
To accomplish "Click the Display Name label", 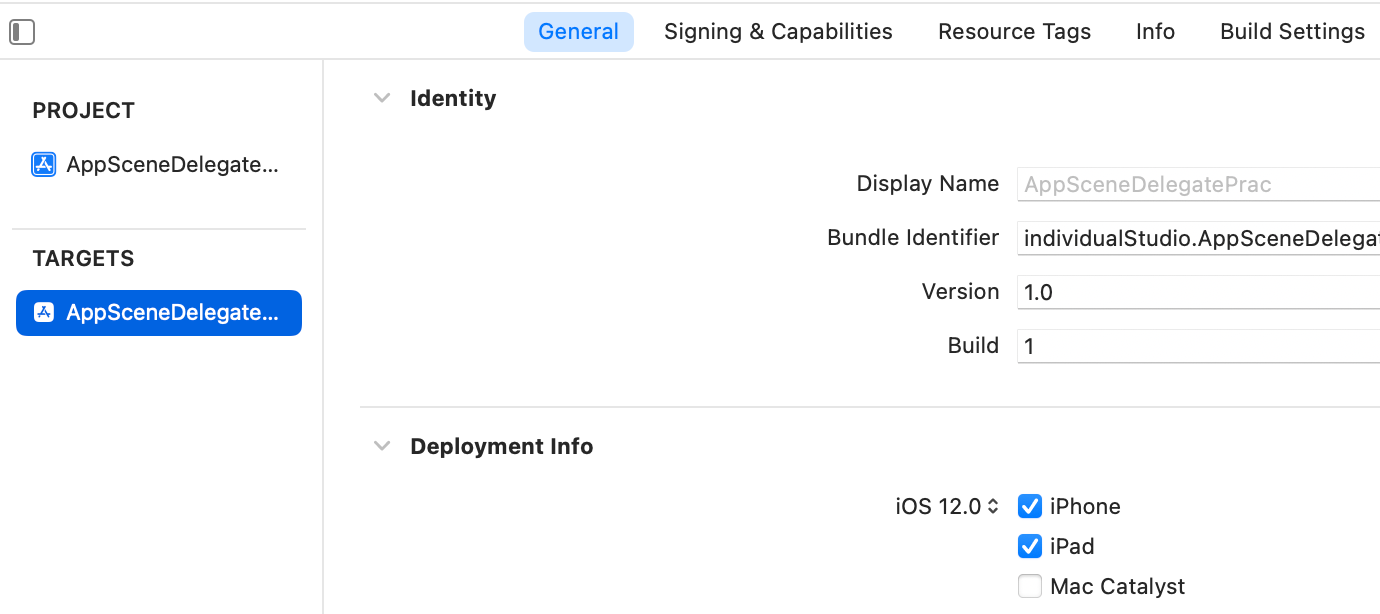I will [x=928, y=183].
